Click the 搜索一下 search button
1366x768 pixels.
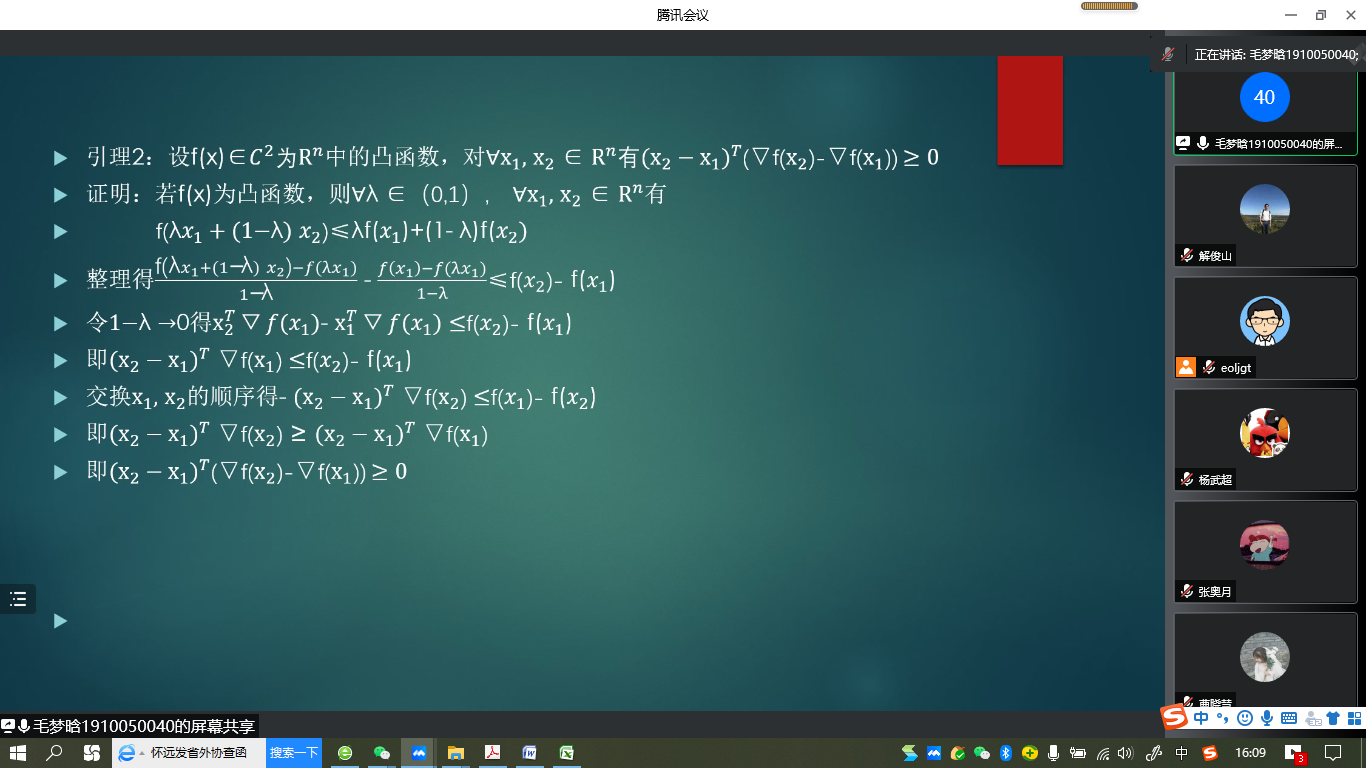(294, 753)
